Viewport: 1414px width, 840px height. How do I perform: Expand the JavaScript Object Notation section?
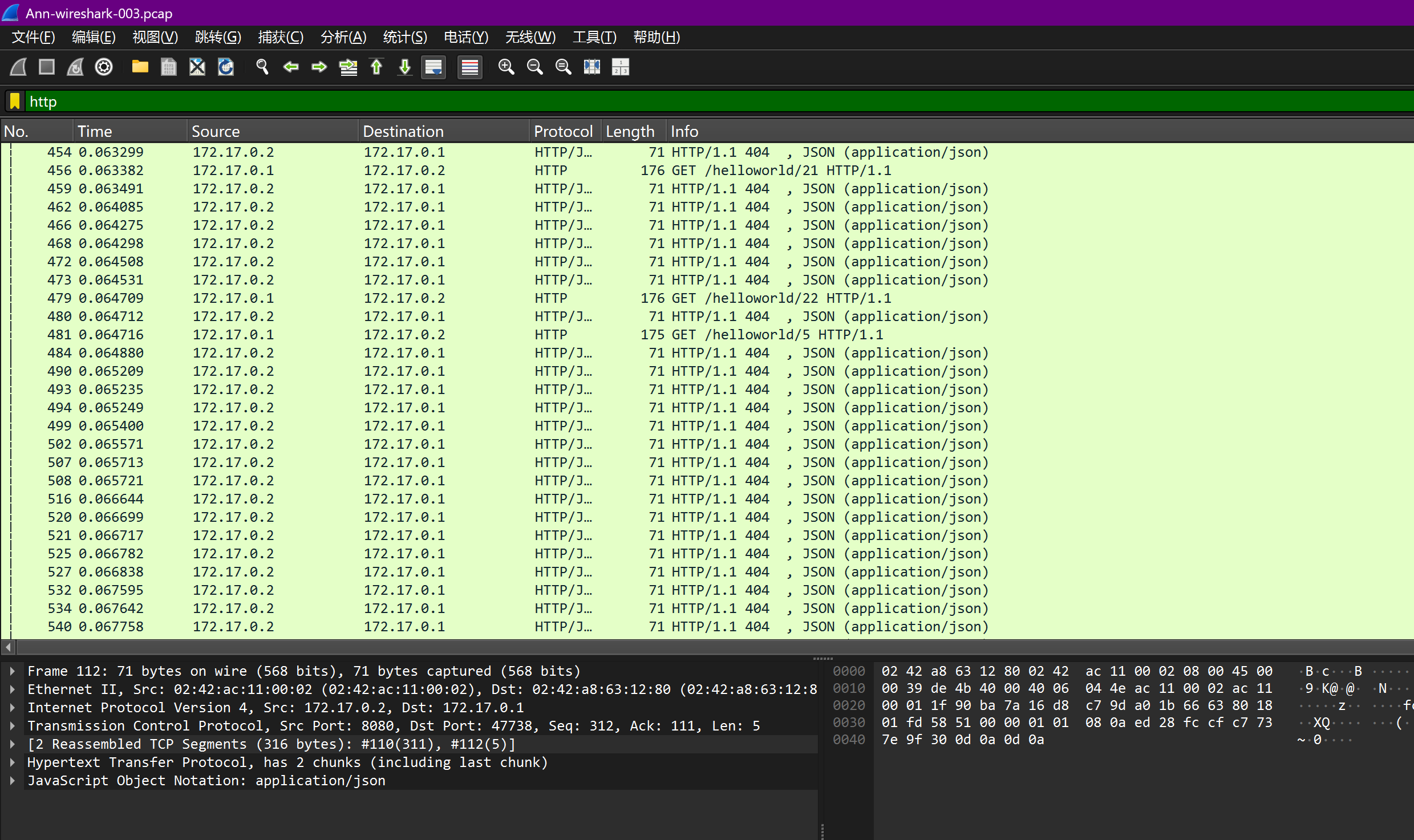12,781
